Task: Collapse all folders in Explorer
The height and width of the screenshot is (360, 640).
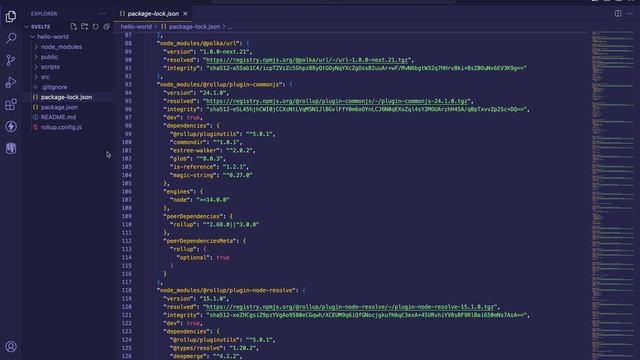Action: click(107, 27)
